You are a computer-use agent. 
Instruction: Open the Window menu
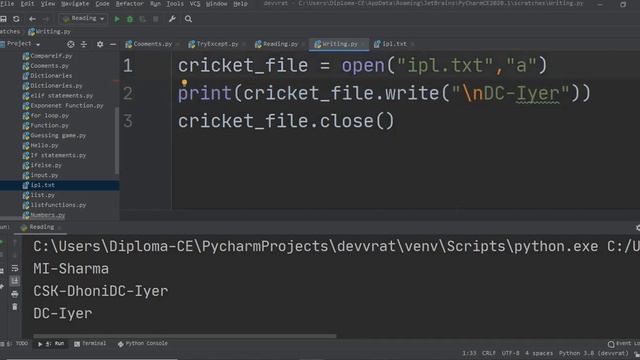216,4
